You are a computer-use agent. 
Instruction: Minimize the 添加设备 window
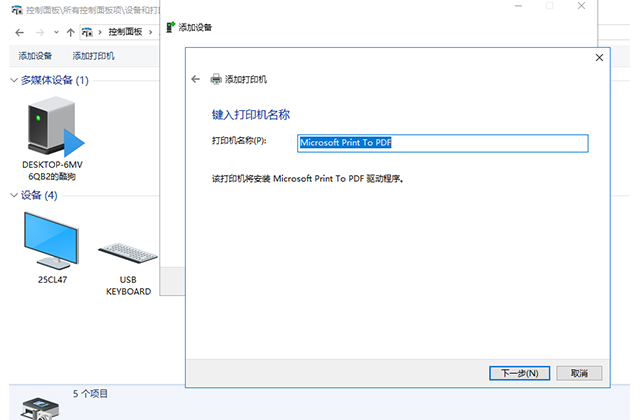click(x=518, y=6)
